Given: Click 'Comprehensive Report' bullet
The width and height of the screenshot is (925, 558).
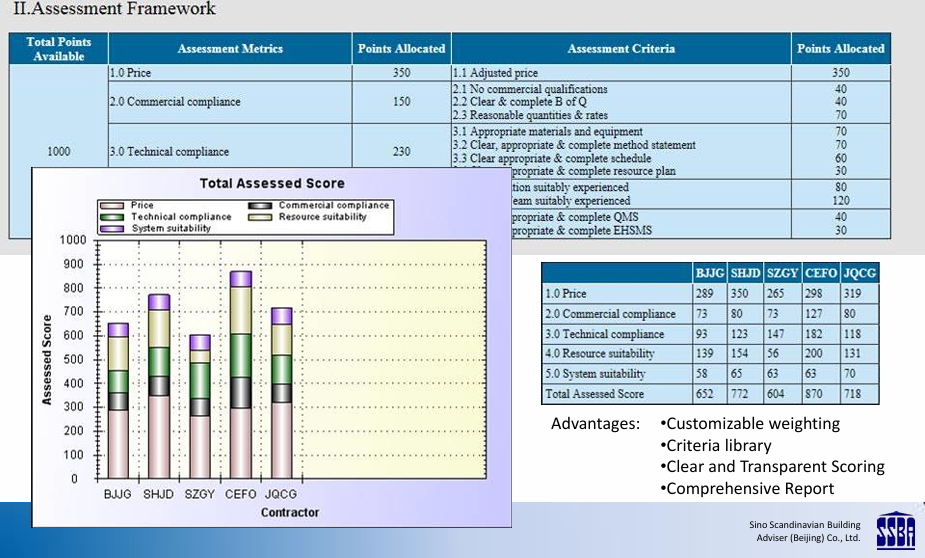Looking at the screenshot, I should pos(747,489).
